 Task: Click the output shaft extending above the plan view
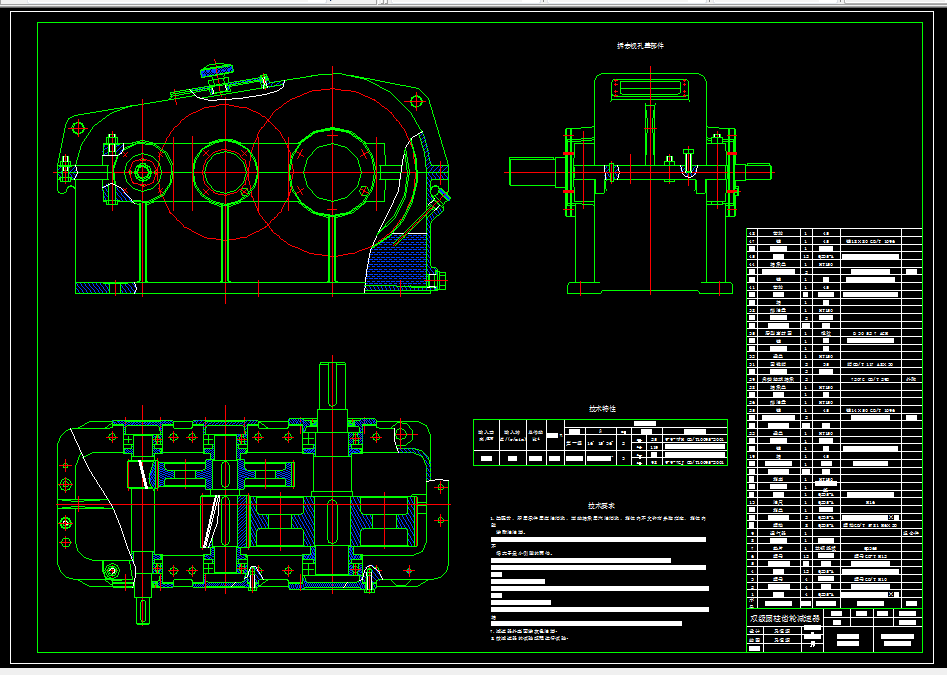coord(332,386)
